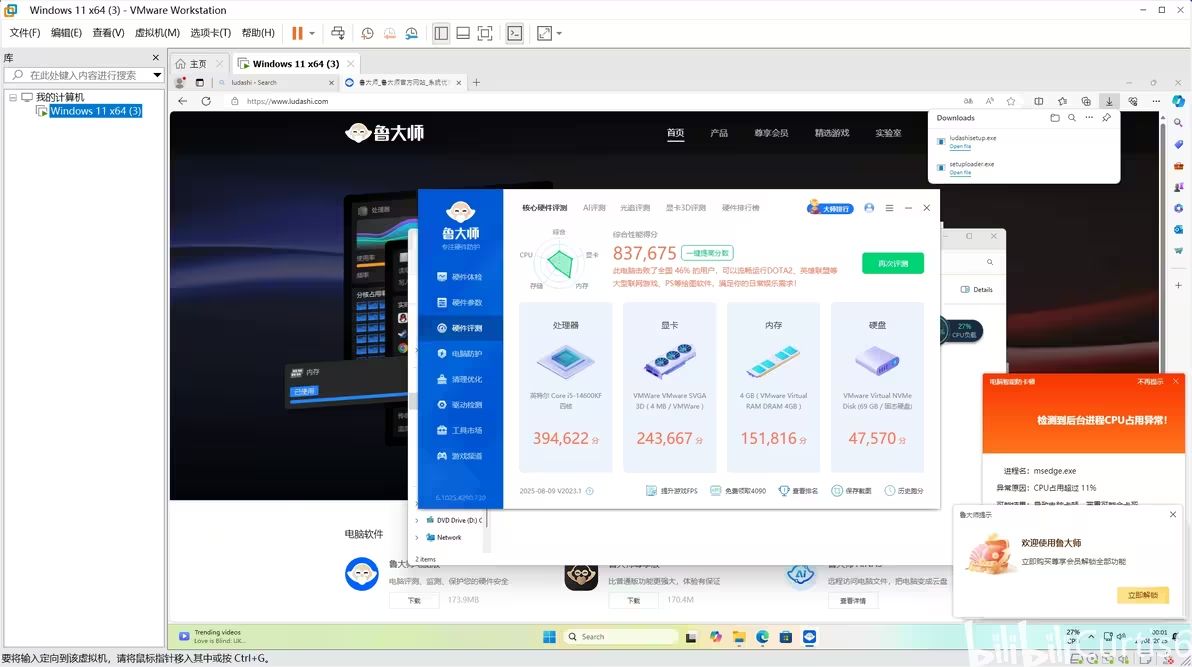The image size is (1192, 667).
Task: Pin the Downloads panel with pin icon
Action: click(1106, 118)
